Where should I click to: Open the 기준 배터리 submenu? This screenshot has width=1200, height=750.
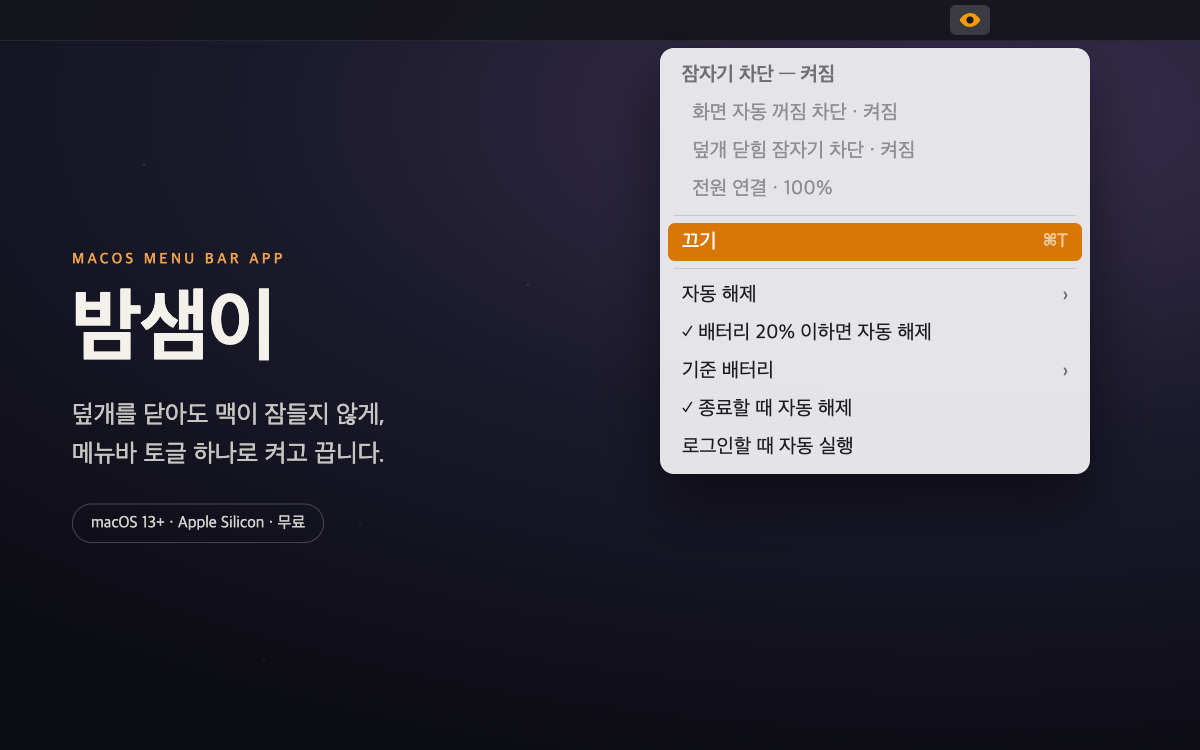point(875,370)
